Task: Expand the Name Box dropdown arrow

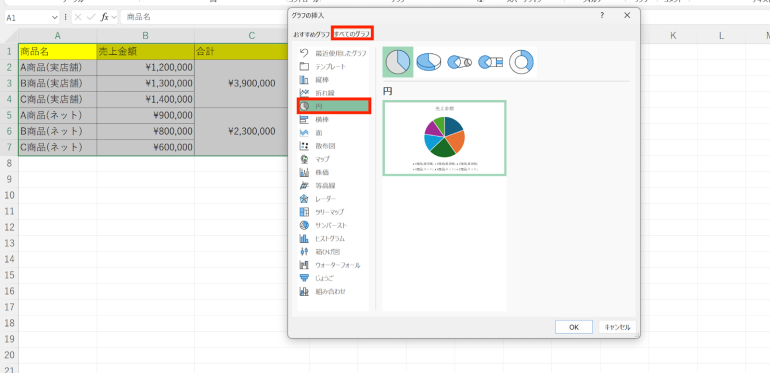Action: coord(54,17)
